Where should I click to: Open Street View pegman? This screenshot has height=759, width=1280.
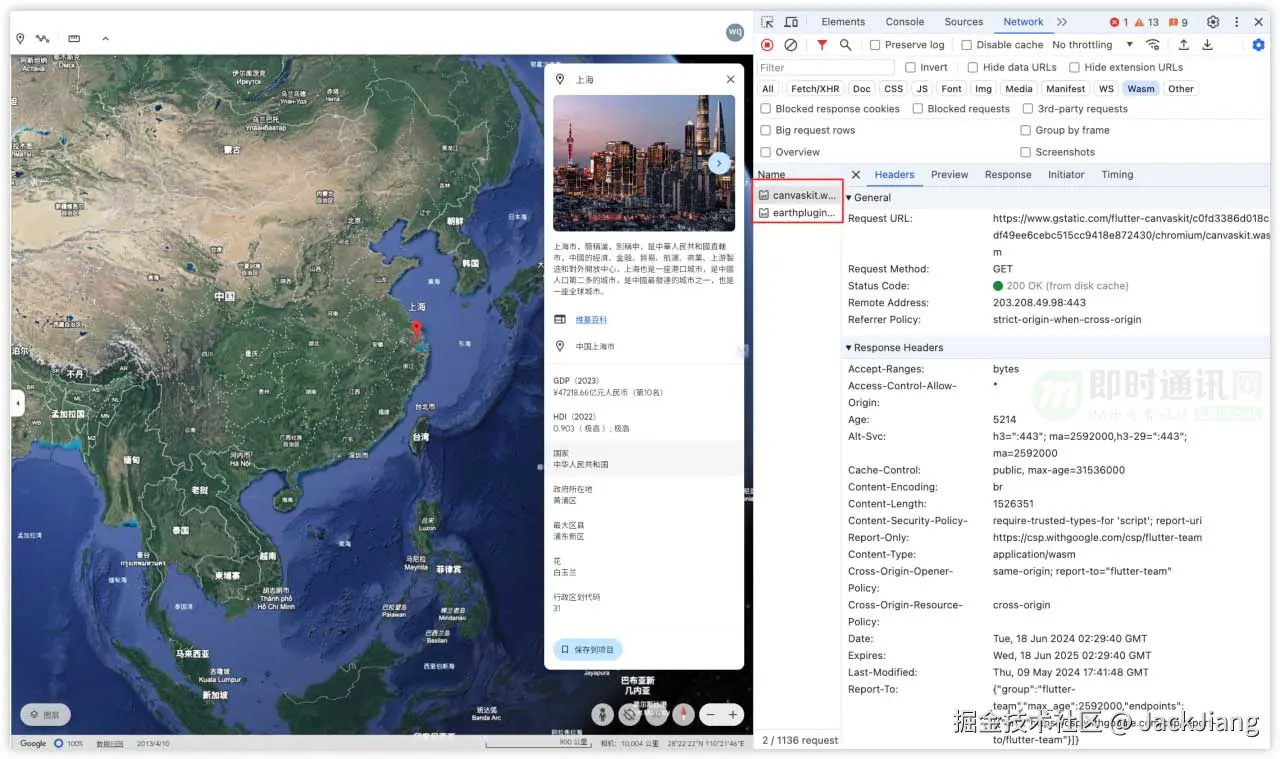[x=602, y=714]
